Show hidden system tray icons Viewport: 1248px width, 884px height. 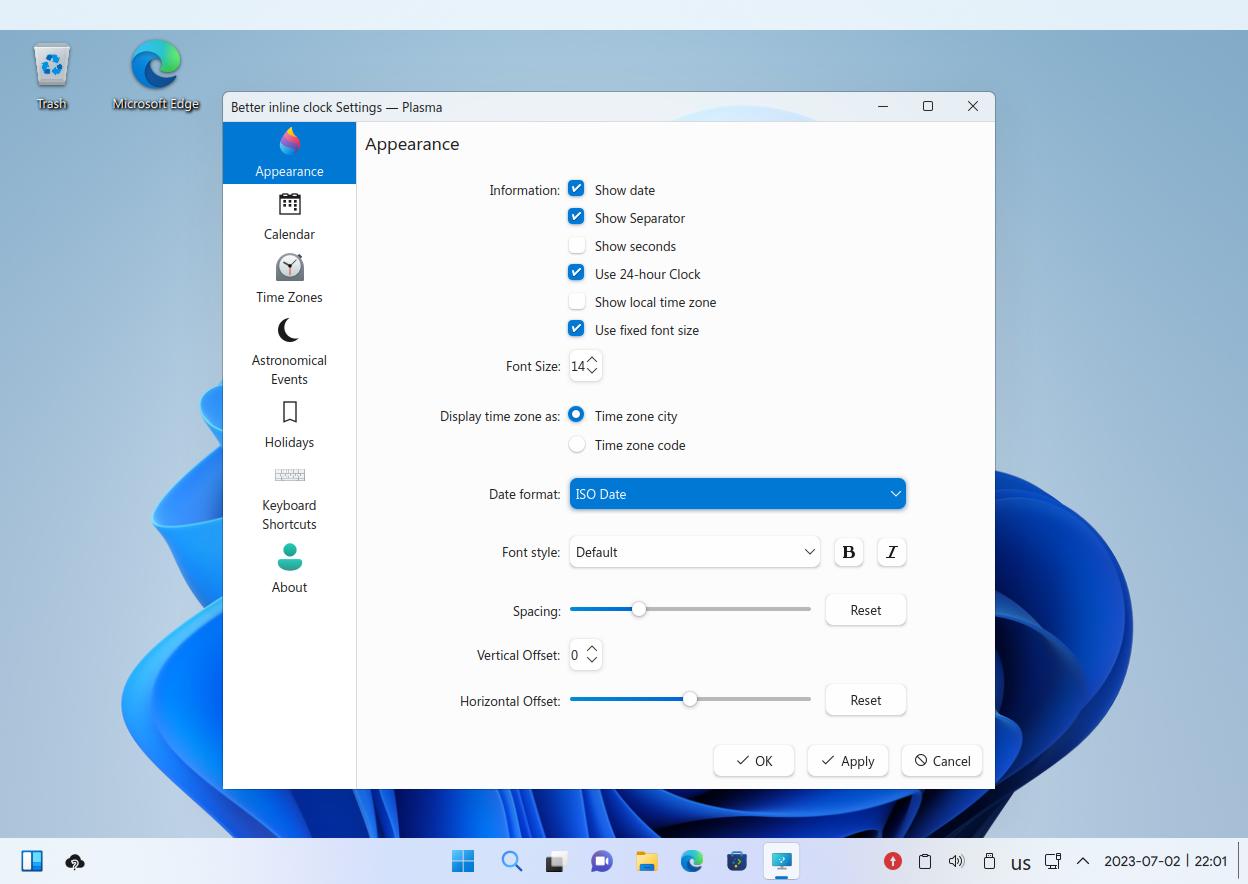[x=1082, y=861]
